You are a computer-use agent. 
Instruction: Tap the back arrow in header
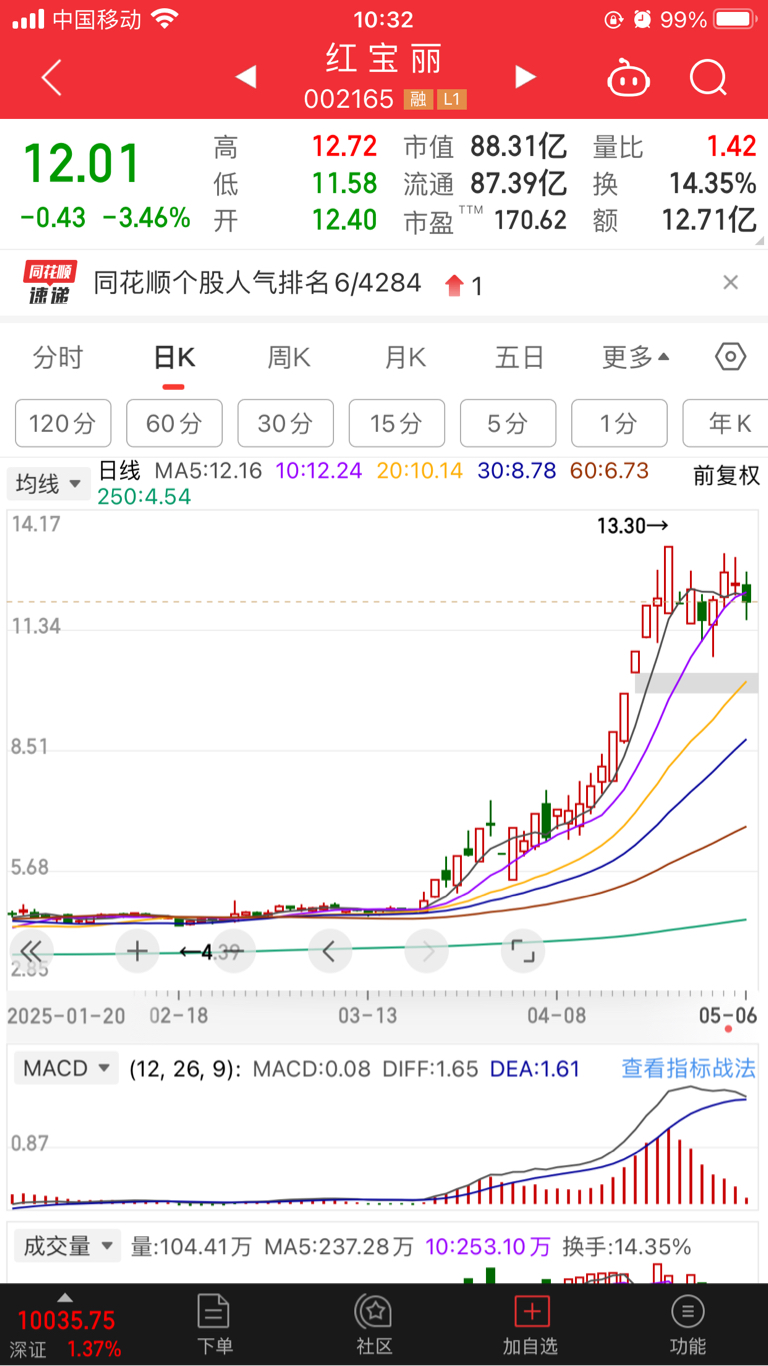(52, 77)
